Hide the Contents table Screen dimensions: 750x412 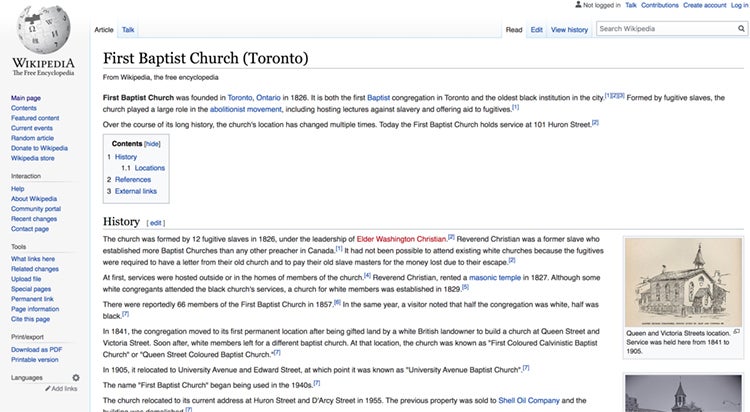(152, 143)
